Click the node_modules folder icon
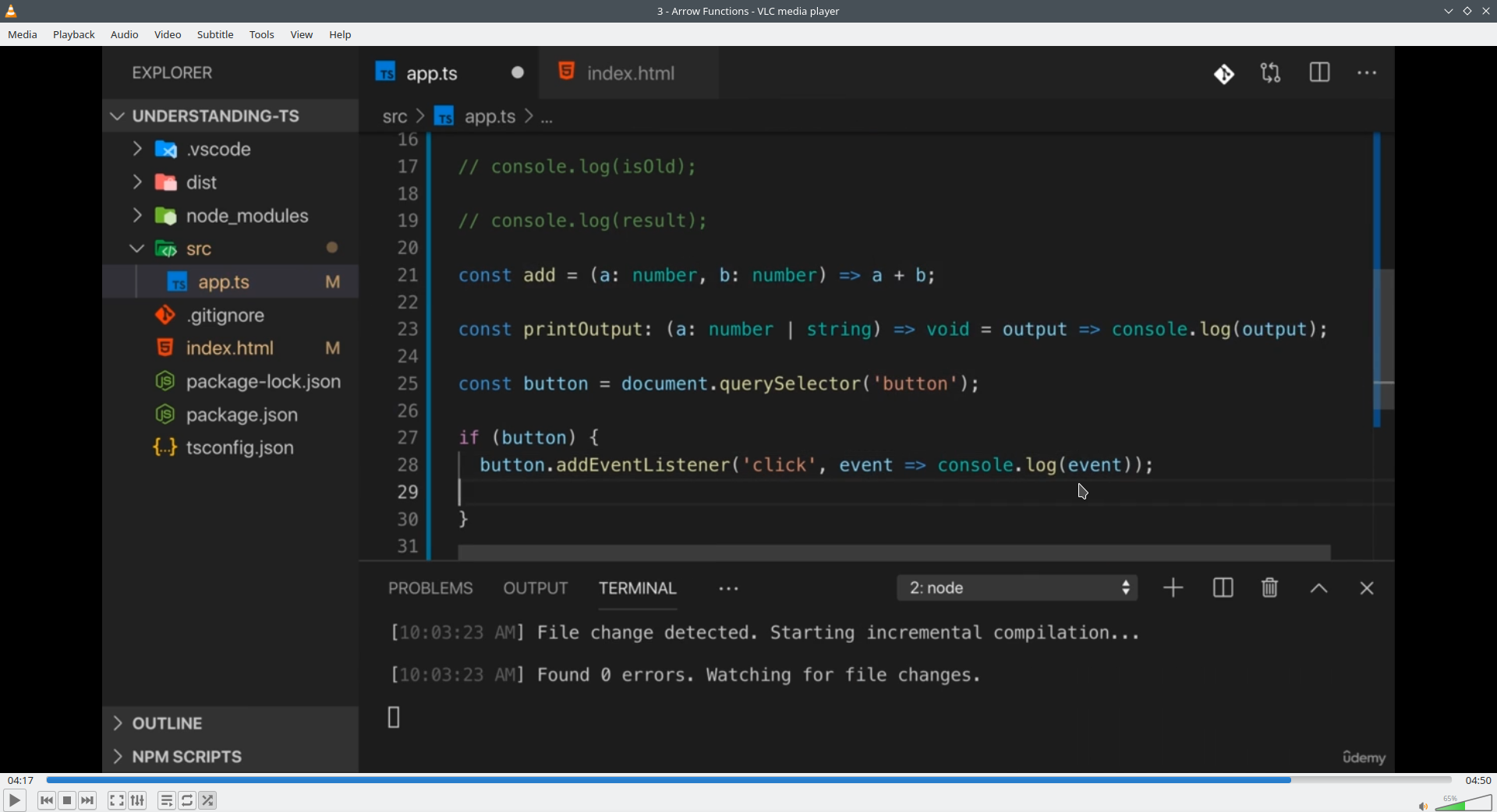The image size is (1497, 812). click(166, 216)
